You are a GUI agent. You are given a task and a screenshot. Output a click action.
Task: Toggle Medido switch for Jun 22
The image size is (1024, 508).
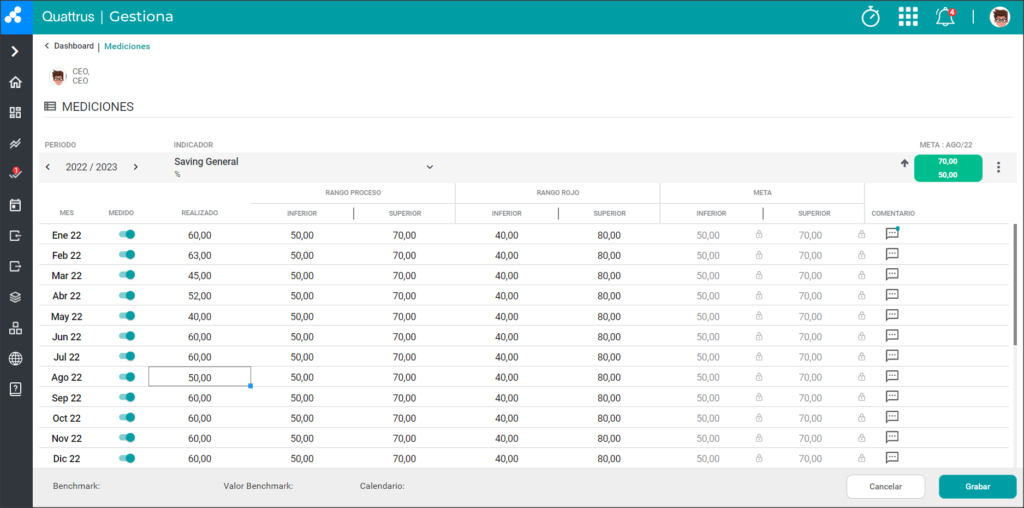(x=127, y=336)
